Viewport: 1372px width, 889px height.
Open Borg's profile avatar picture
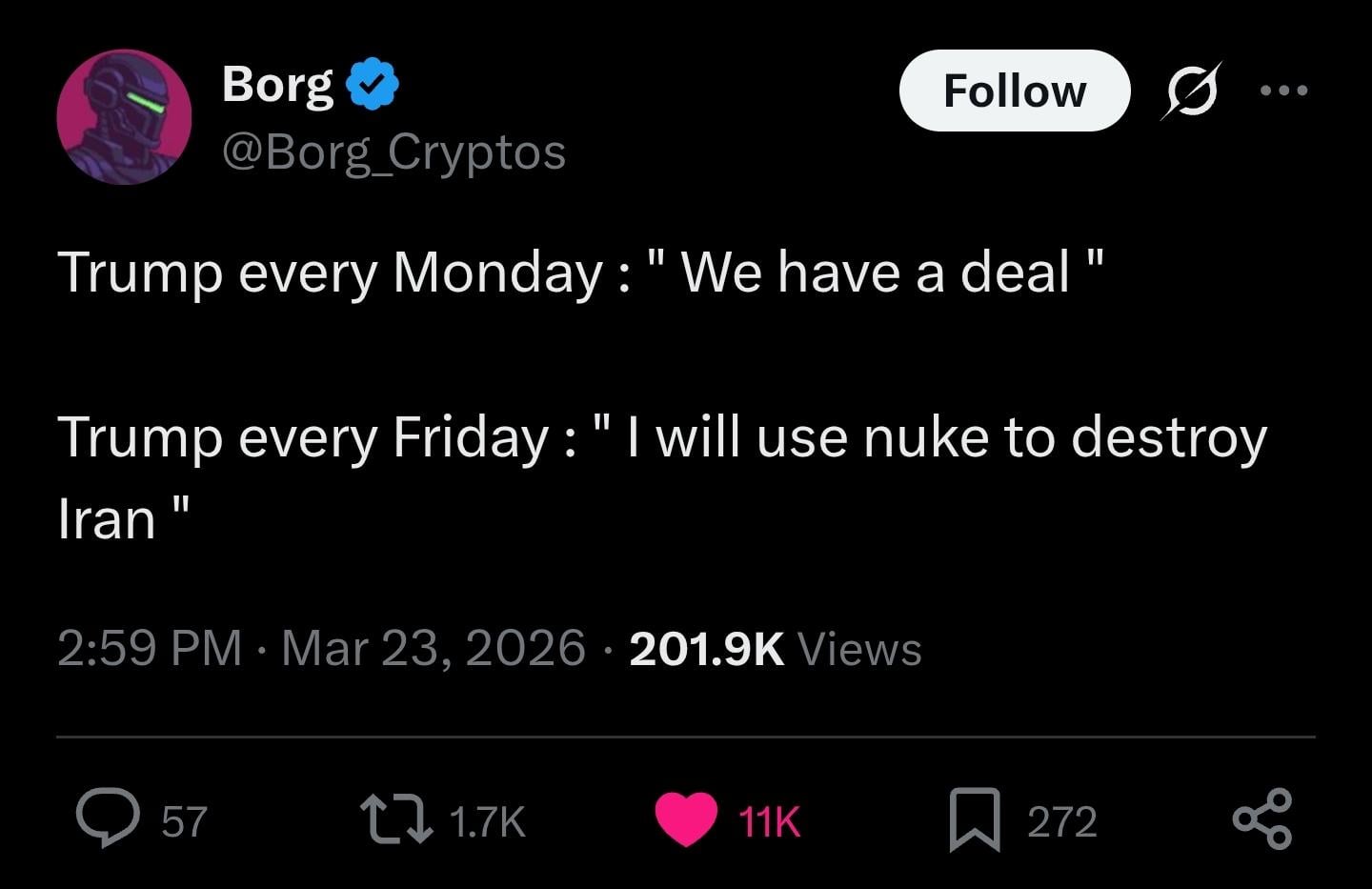pos(124,116)
